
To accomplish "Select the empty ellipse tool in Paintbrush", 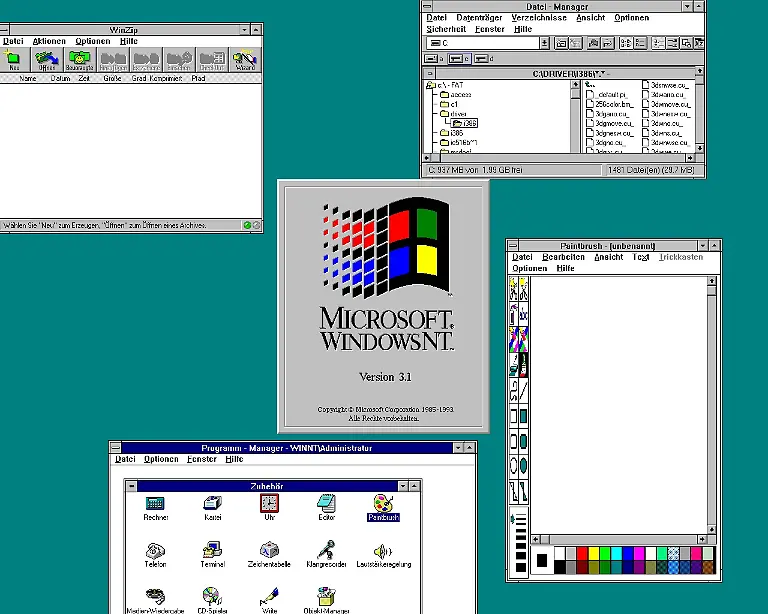I will click(513, 465).
